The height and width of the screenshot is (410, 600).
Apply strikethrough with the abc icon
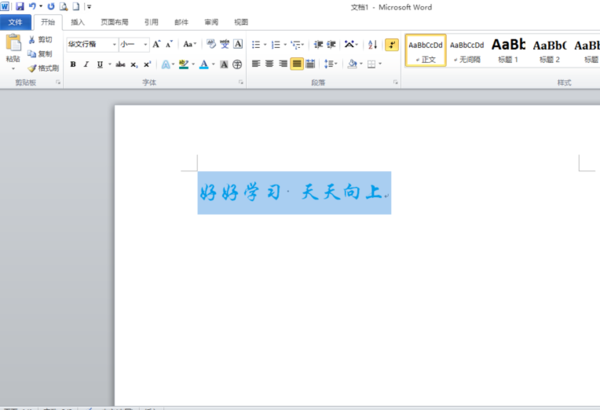pos(120,64)
